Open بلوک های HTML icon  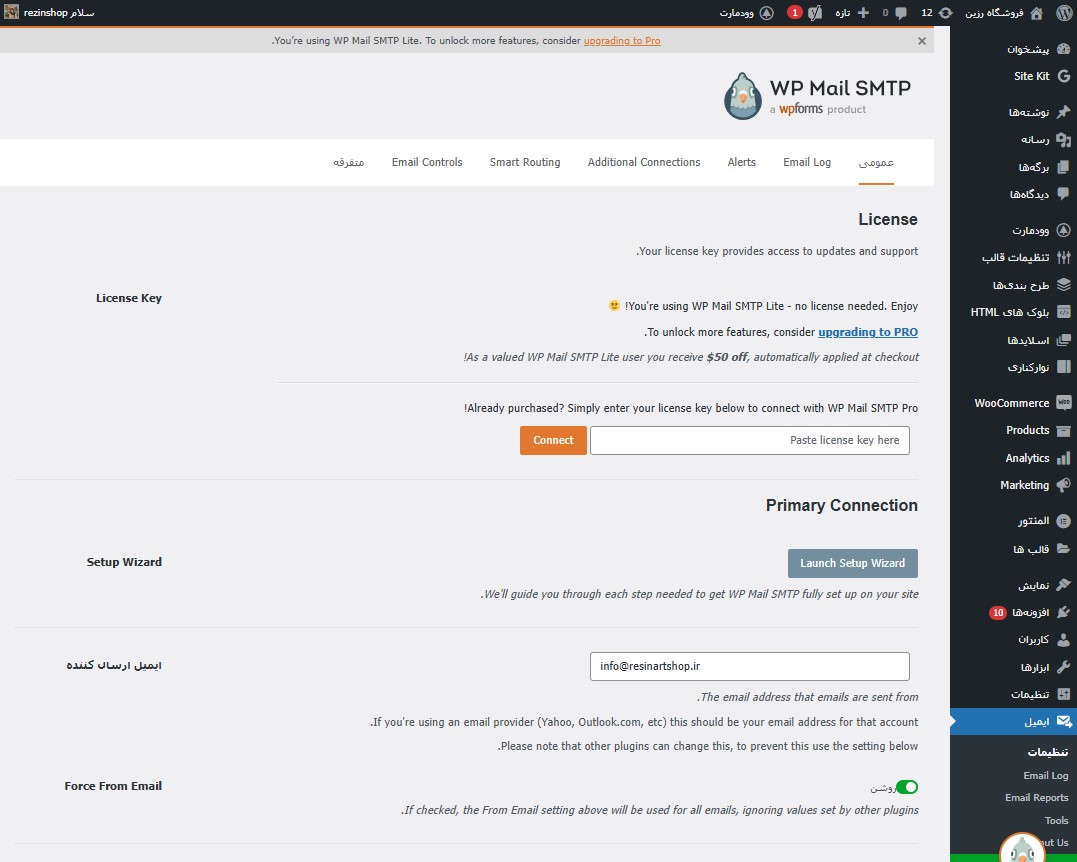1063,312
